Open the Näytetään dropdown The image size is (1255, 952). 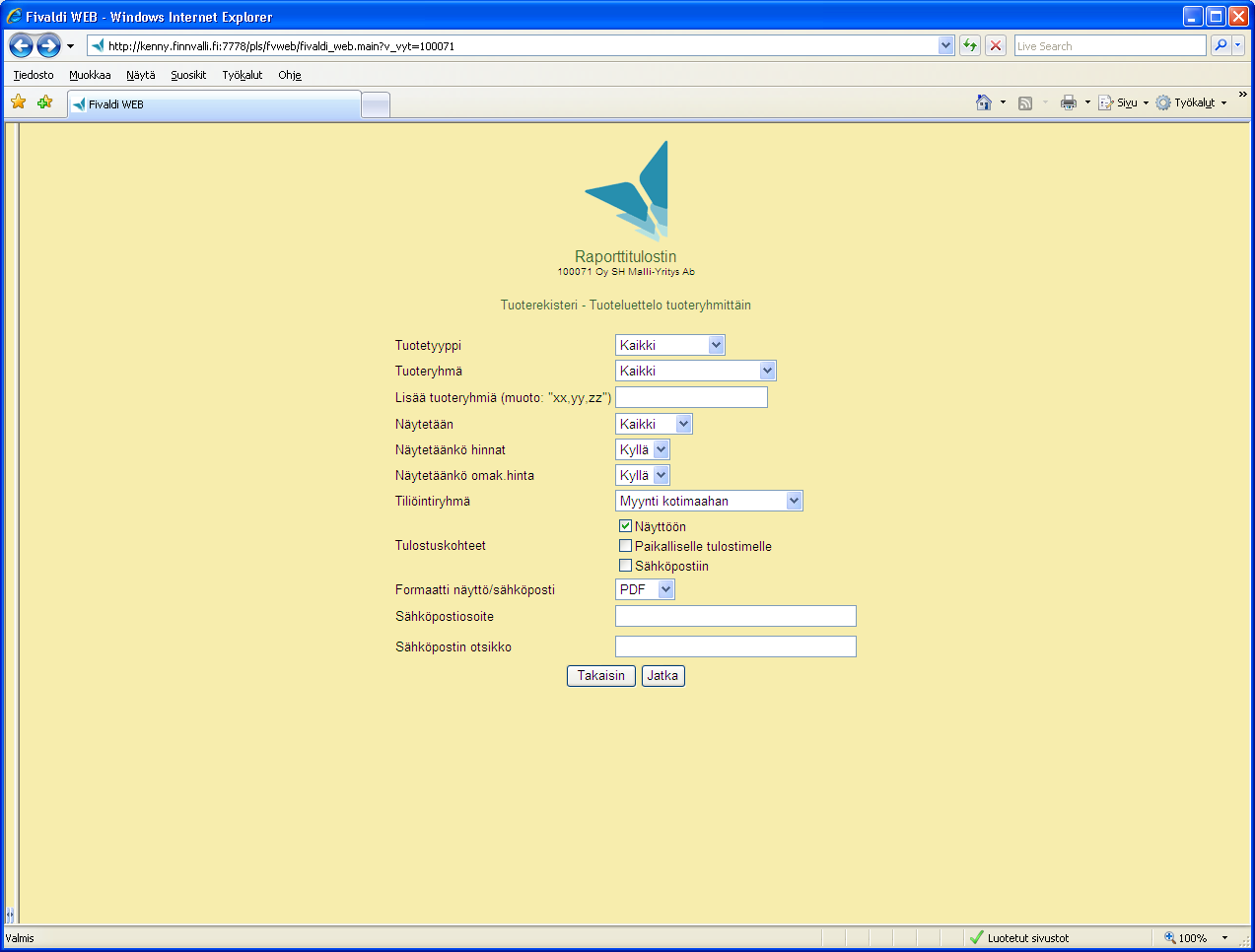pyautogui.click(x=654, y=424)
